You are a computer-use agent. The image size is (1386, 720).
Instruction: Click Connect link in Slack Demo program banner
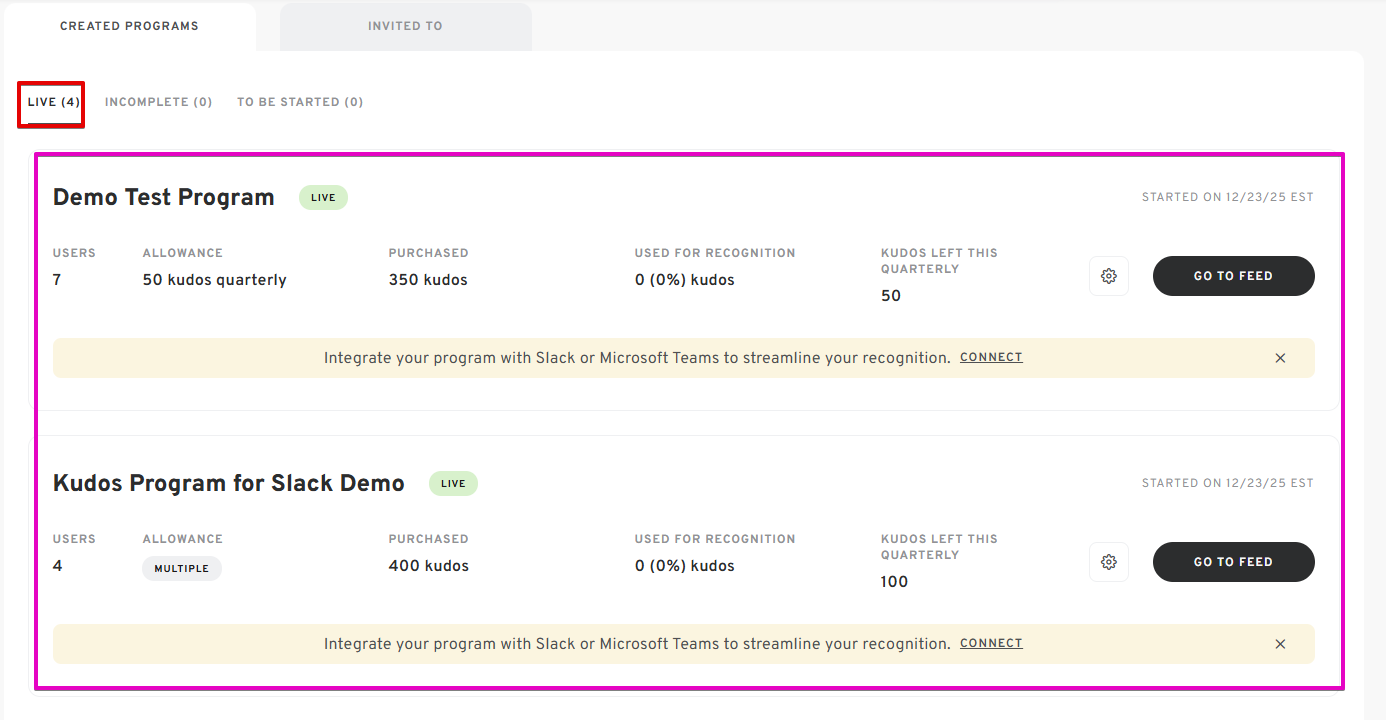click(x=991, y=643)
